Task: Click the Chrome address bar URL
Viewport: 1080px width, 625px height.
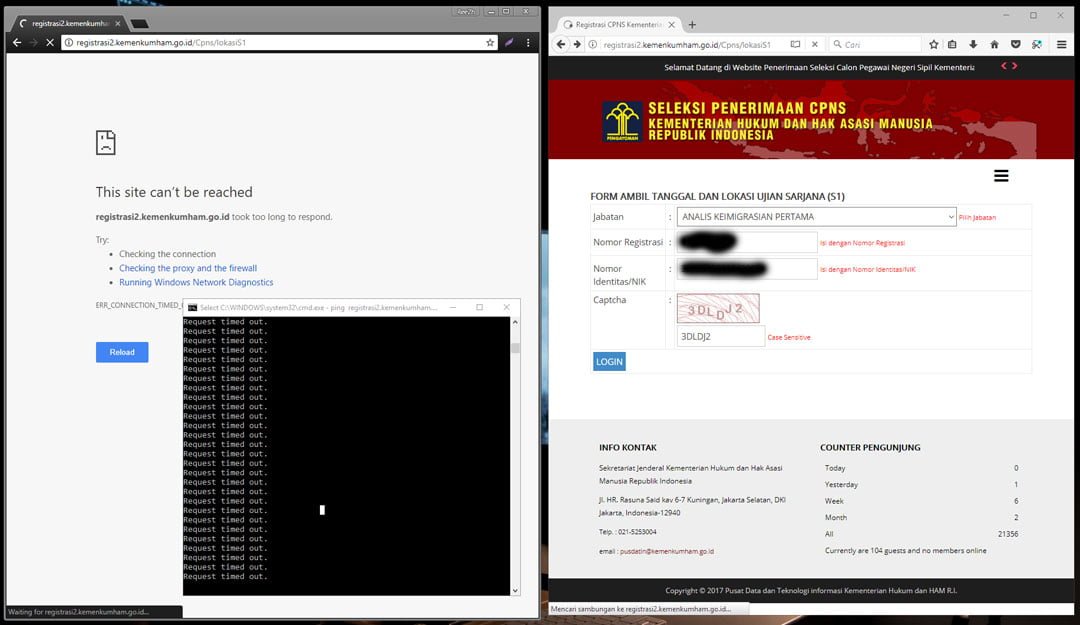Action: pyautogui.click(x=161, y=43)
